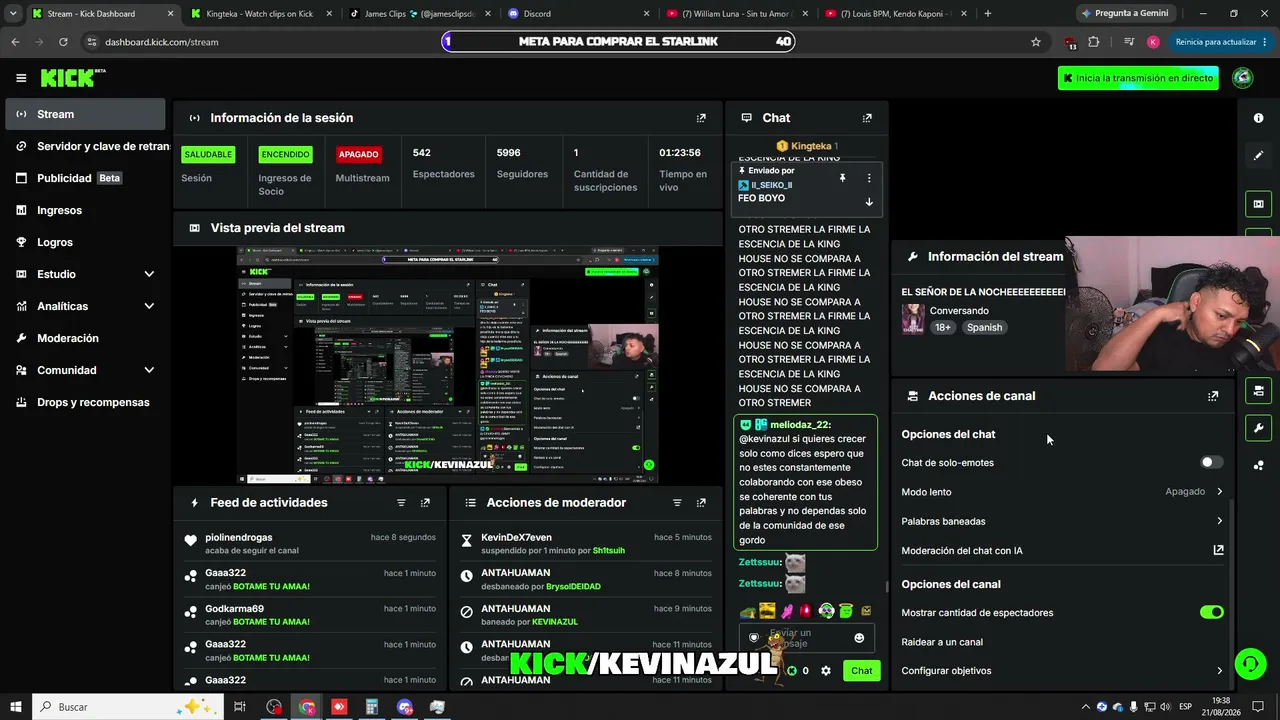Open Windows Start menu
This screenshot has height=720, width=1280.
tap(16, 707)
